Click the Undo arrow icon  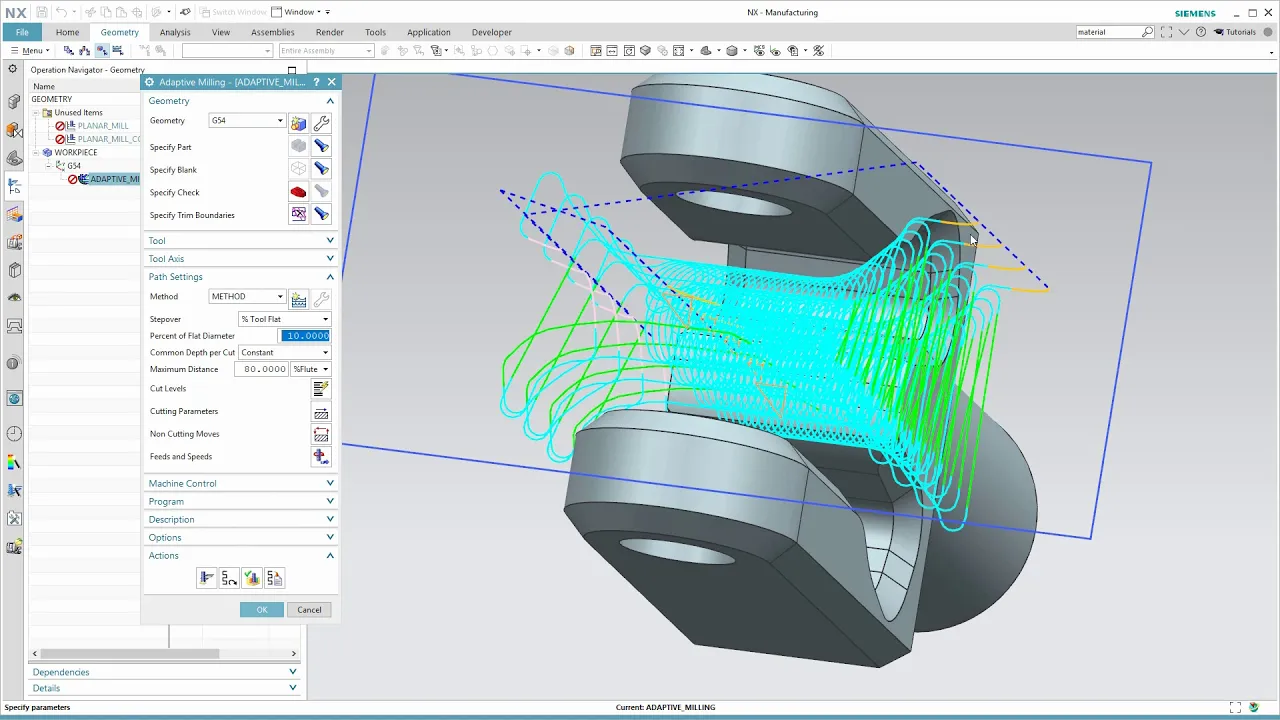click(x=62, y=12)
